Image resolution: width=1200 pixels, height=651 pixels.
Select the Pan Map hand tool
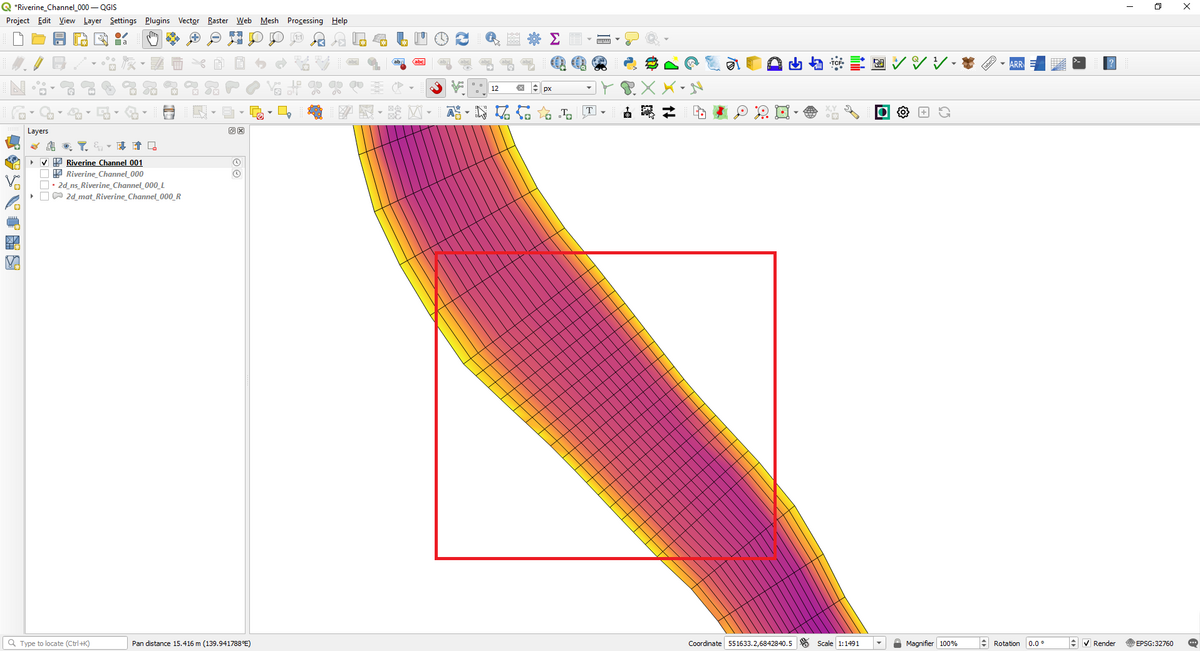pyautogui.click(x=151, y=39)
